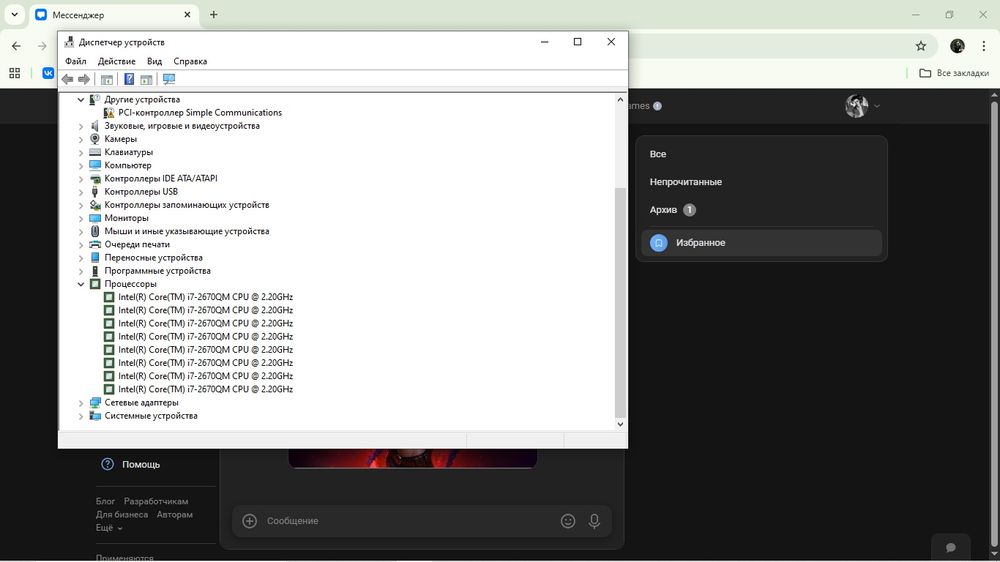Switch to the Мессенджер browser tab
The image size is (1000, 562).
114,15
